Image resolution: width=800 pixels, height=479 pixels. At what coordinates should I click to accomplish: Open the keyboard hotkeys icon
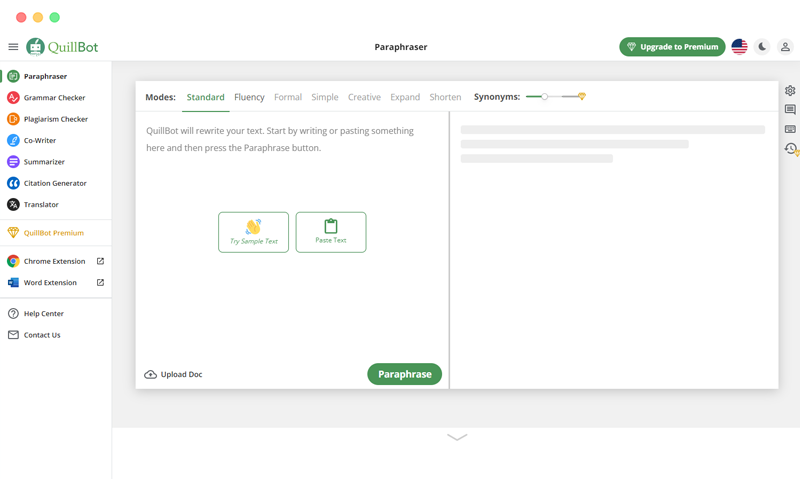coord(790,129)
